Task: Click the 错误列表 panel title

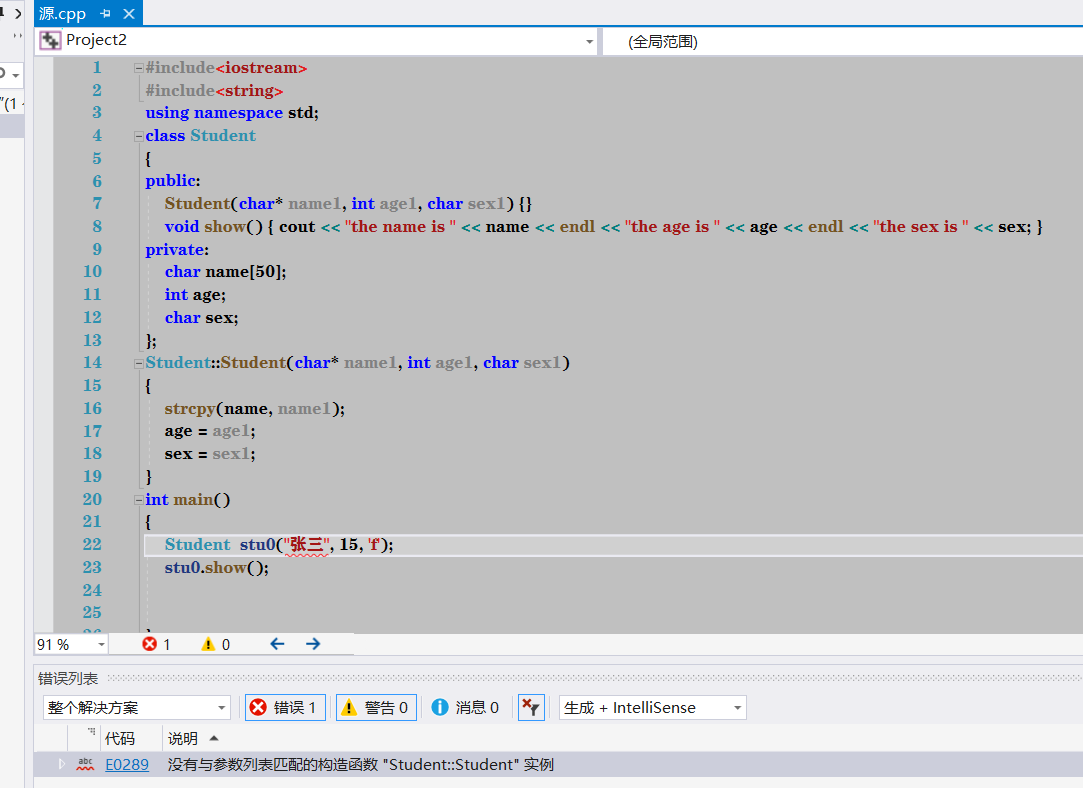Action: pyautogui.click(x=68, y=678)
